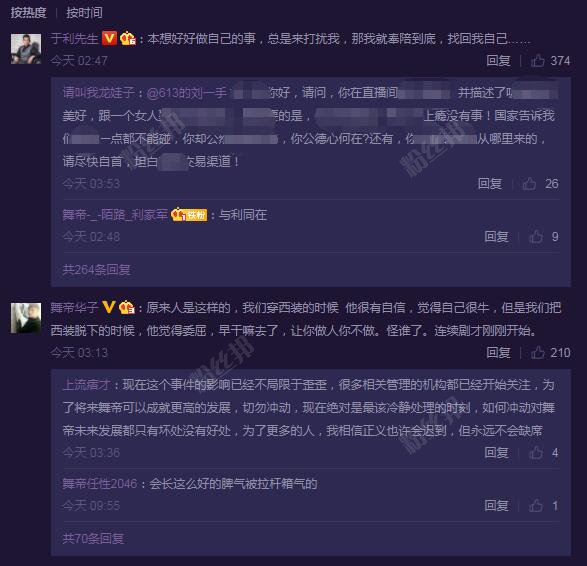Like 于利先生's comment with 374 likes

538,61
